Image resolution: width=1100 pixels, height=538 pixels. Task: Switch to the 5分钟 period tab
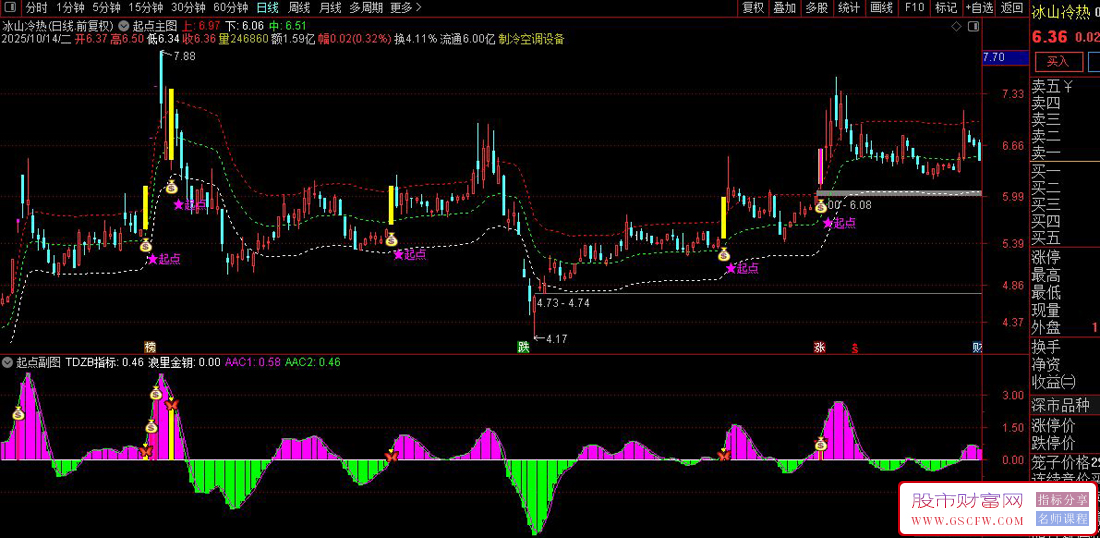[x=107, y=8]
